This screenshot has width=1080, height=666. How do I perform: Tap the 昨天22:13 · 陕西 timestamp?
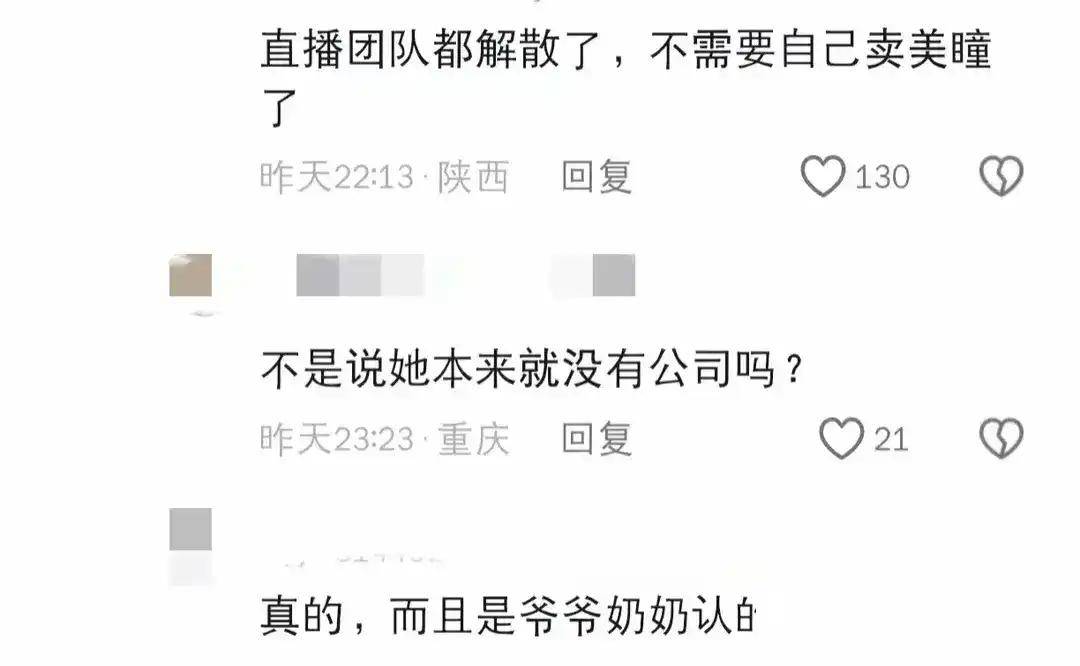click(x=384, y=177)
